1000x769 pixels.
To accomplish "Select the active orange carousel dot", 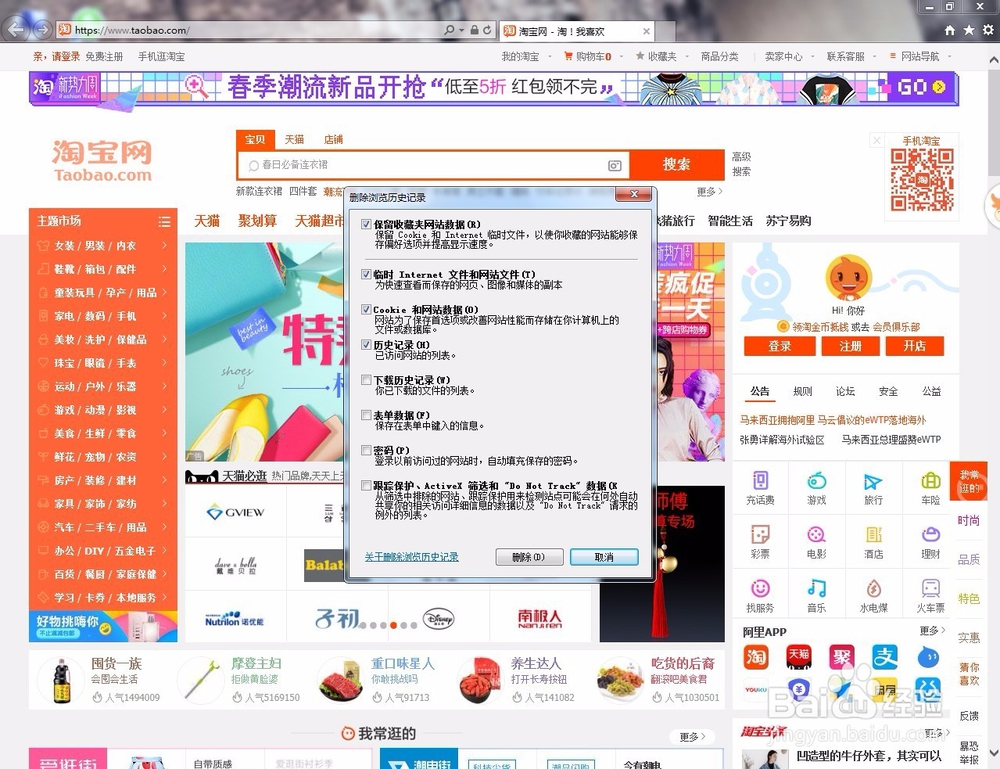I will pos(393,626).
